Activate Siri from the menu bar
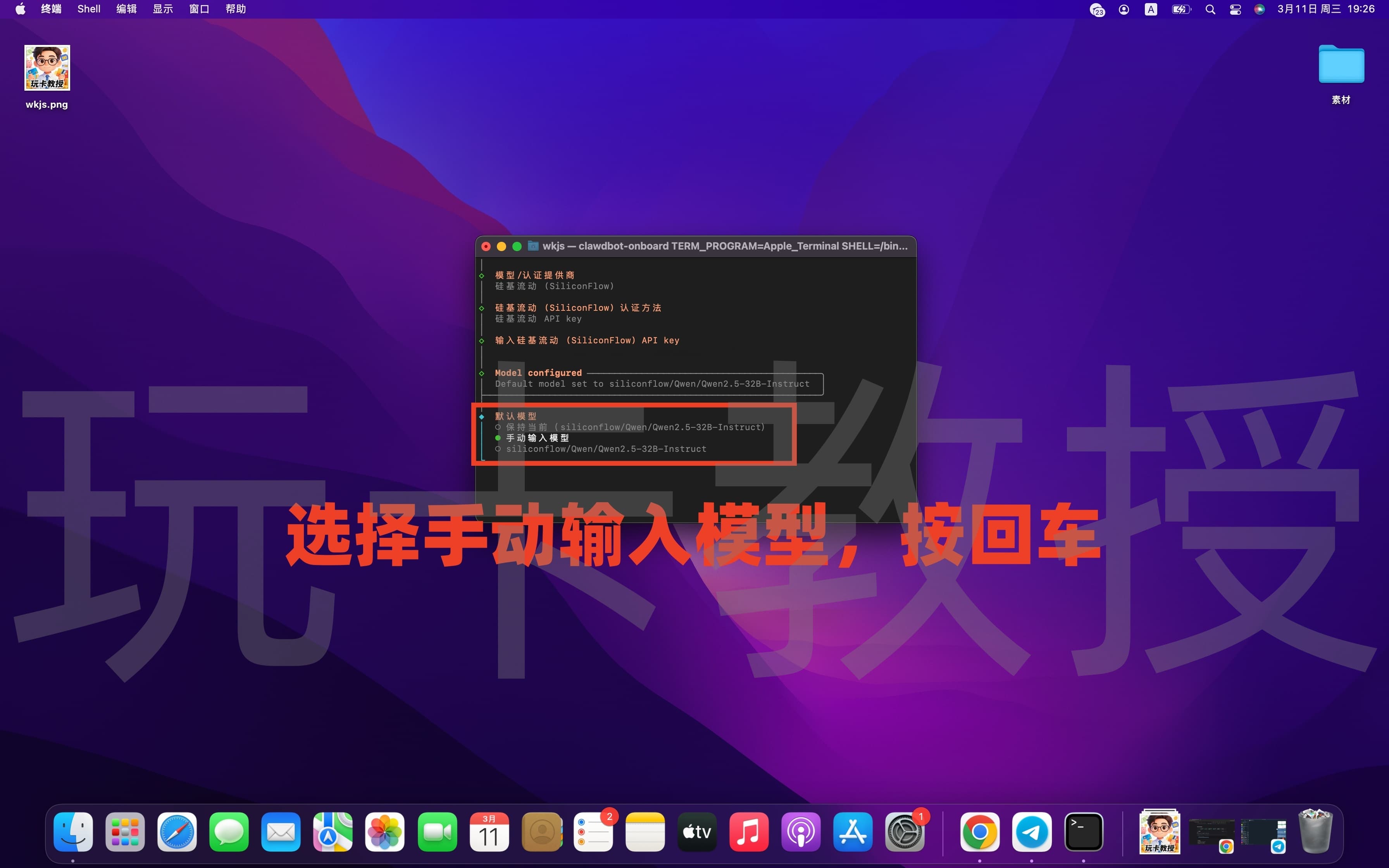Screen dimensions: 1389x868 [1259, 9]
